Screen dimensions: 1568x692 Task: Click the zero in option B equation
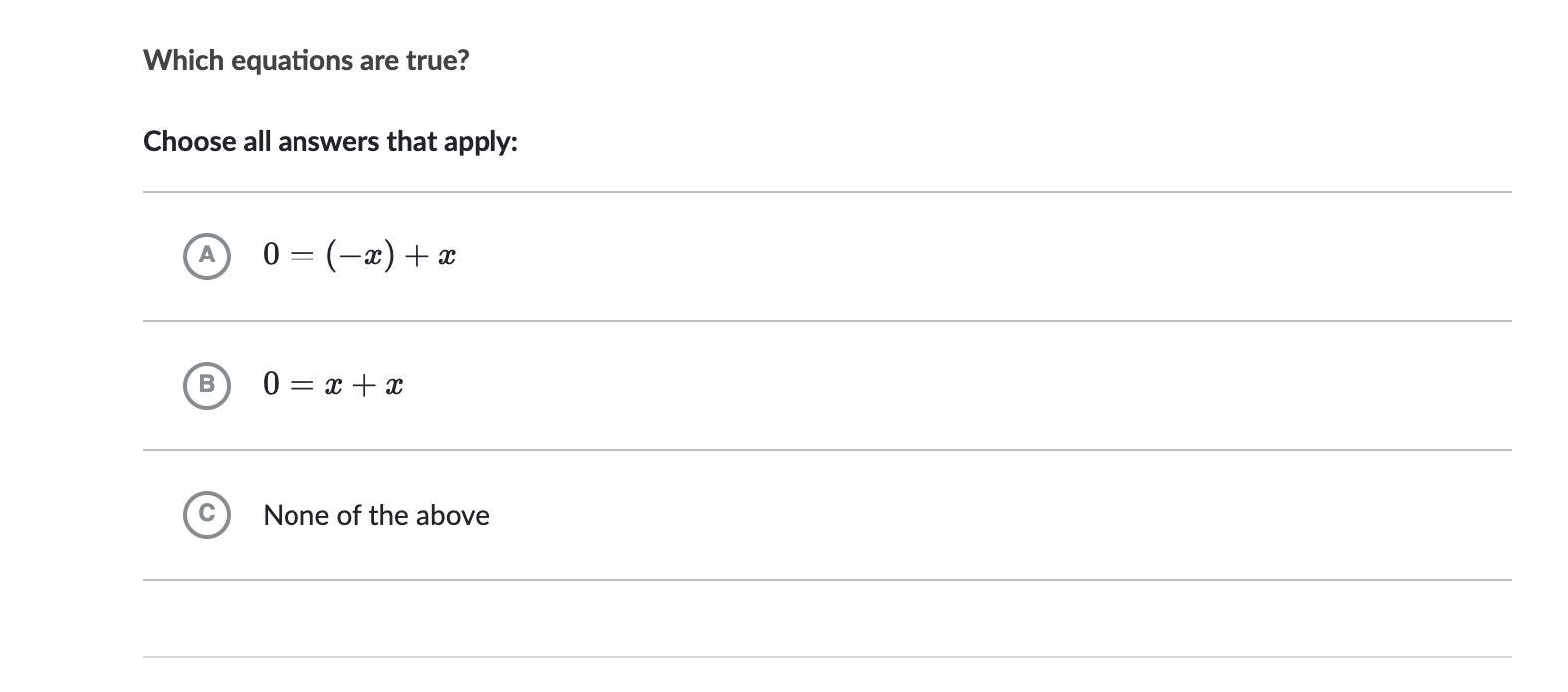[x=272, y=385]
